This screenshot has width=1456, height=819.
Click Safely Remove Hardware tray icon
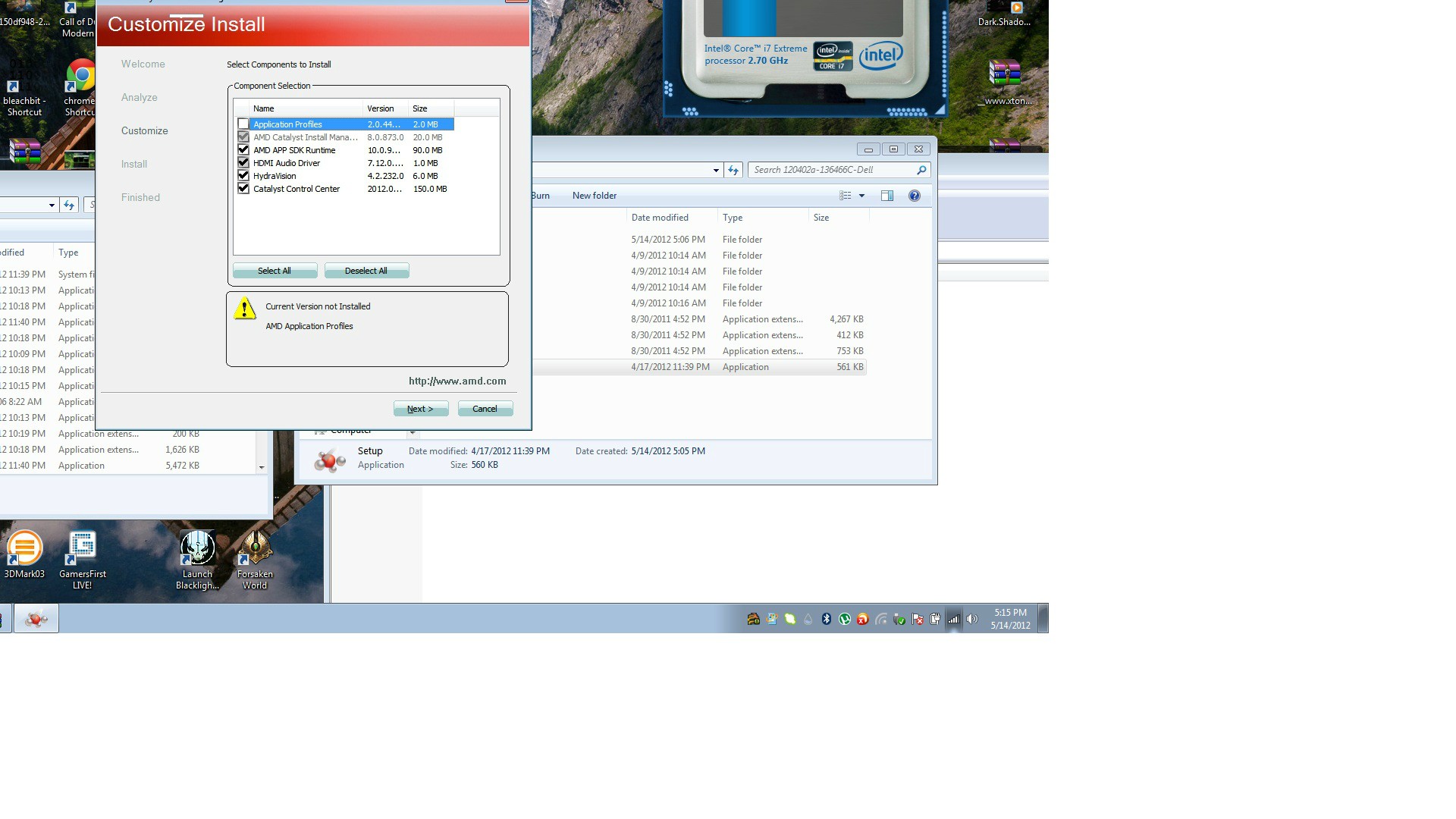click(899, 620)
